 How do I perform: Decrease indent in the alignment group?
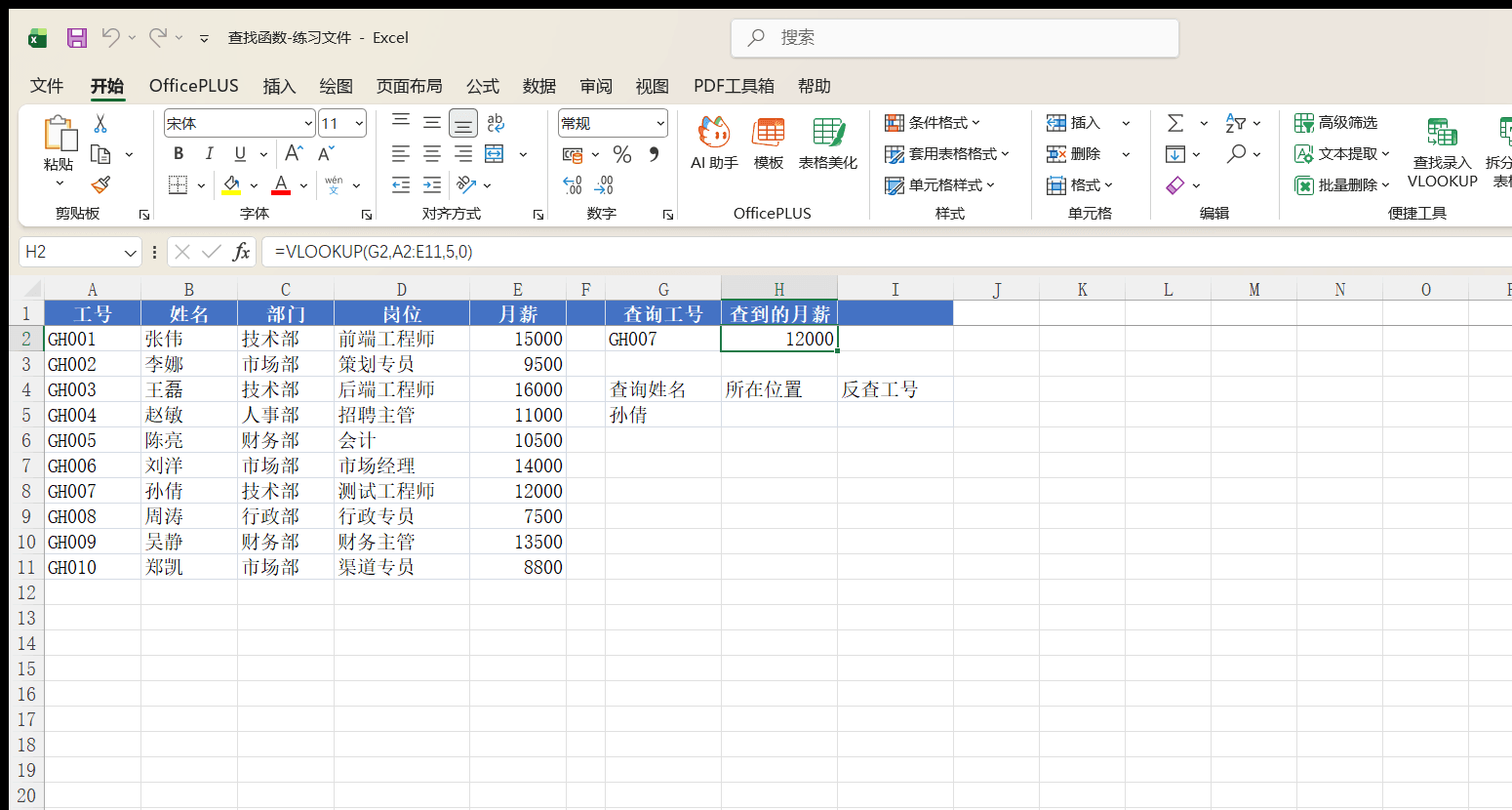[x=401, y=184]
